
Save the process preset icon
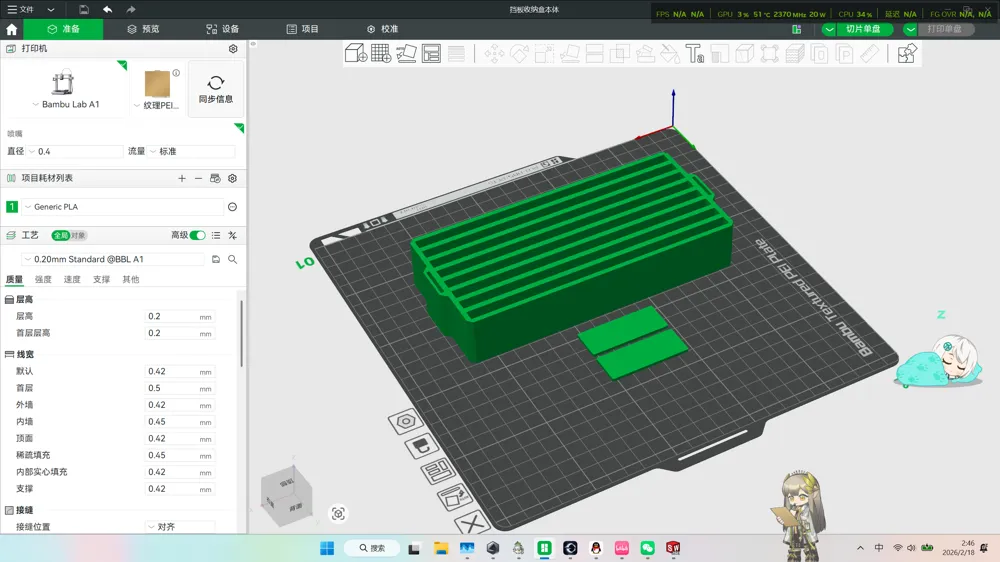pos(216,259)
